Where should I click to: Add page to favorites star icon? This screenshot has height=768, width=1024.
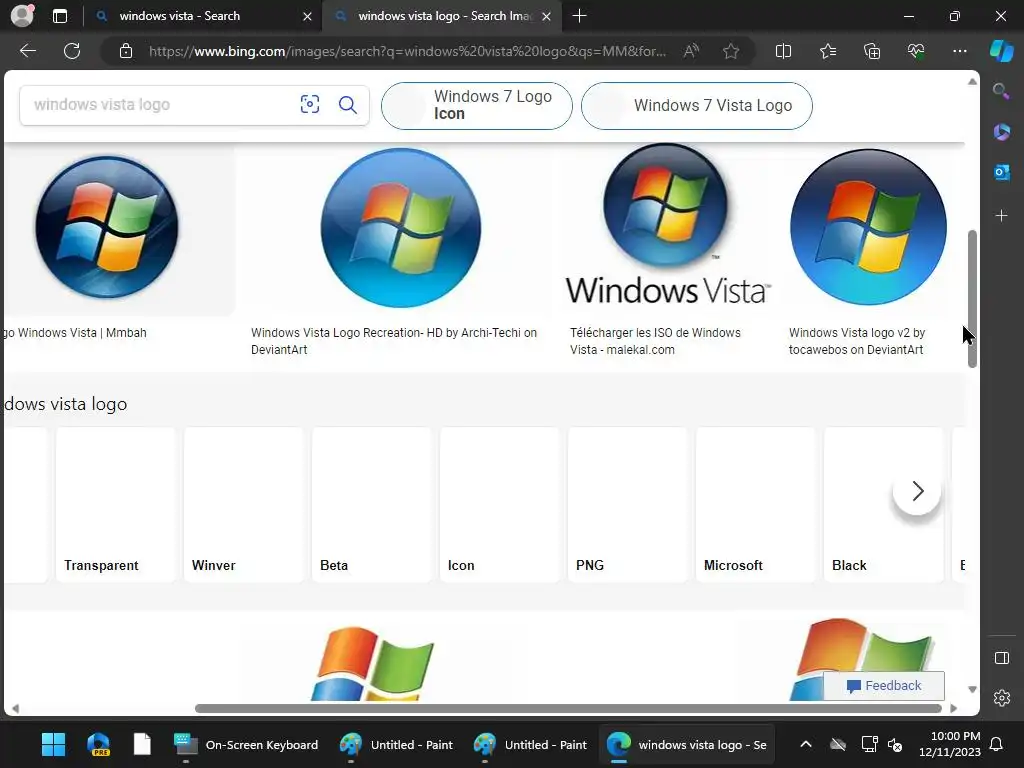[731, 51]
